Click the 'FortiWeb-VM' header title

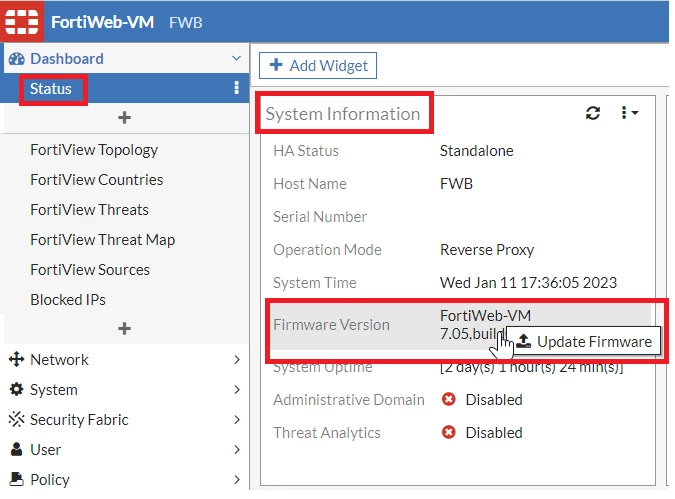click(x=102, y=22)
